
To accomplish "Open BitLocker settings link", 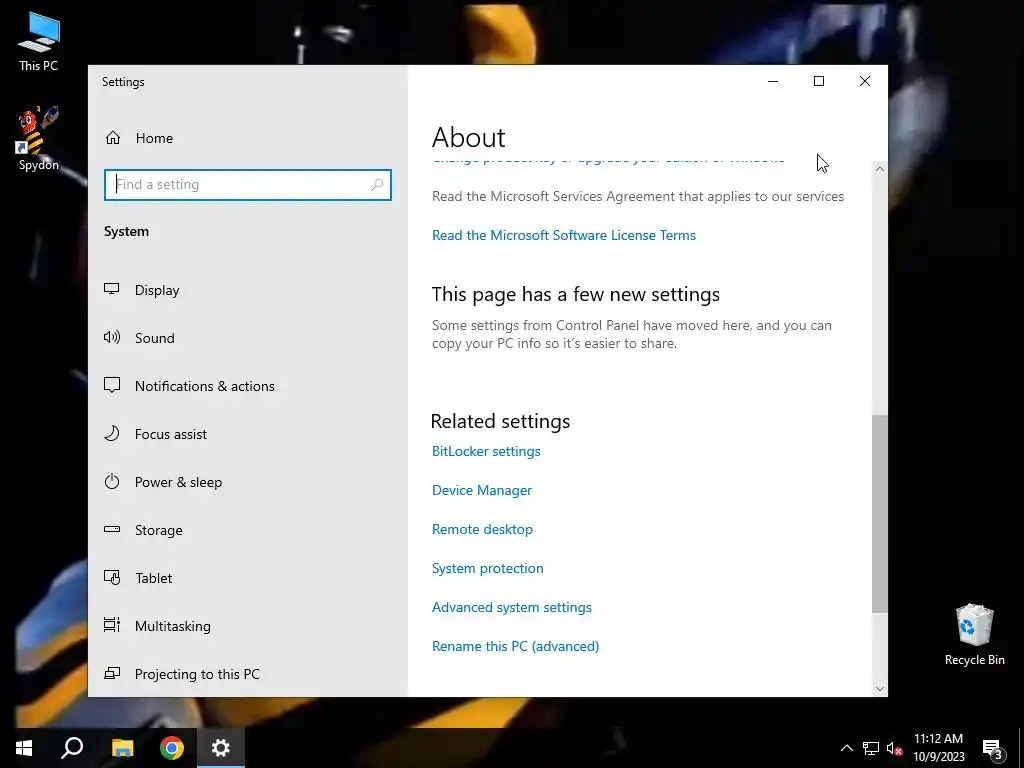I will pos(486,451).
